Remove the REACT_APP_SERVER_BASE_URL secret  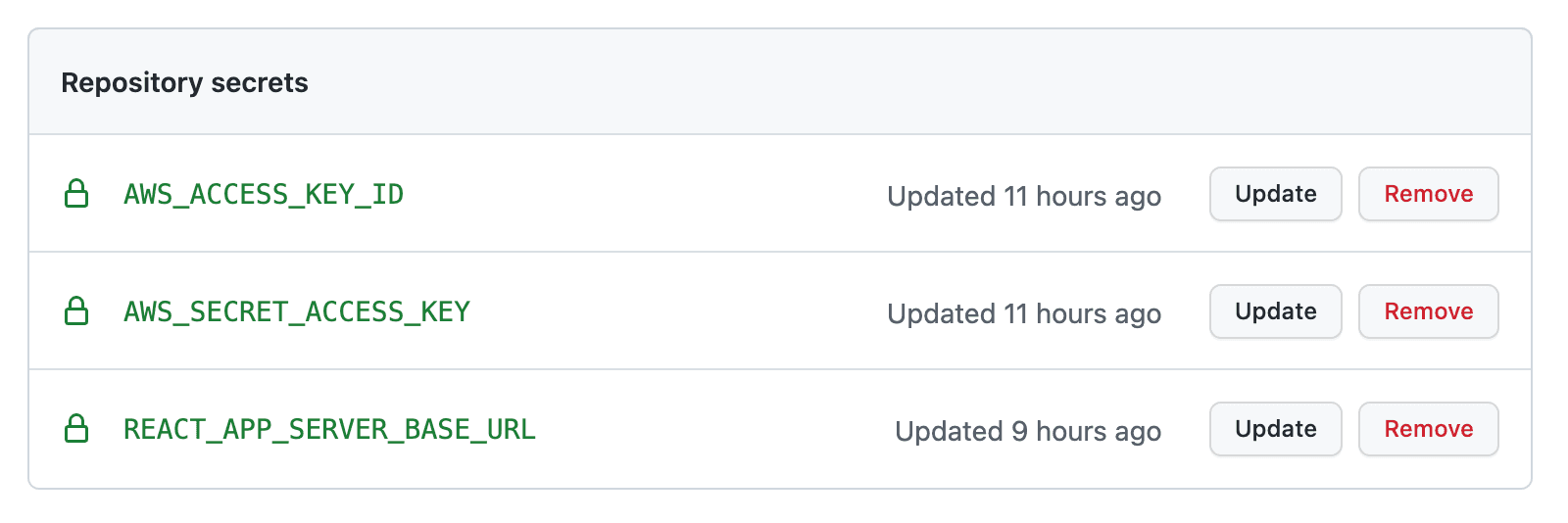tap(1428, 429)
